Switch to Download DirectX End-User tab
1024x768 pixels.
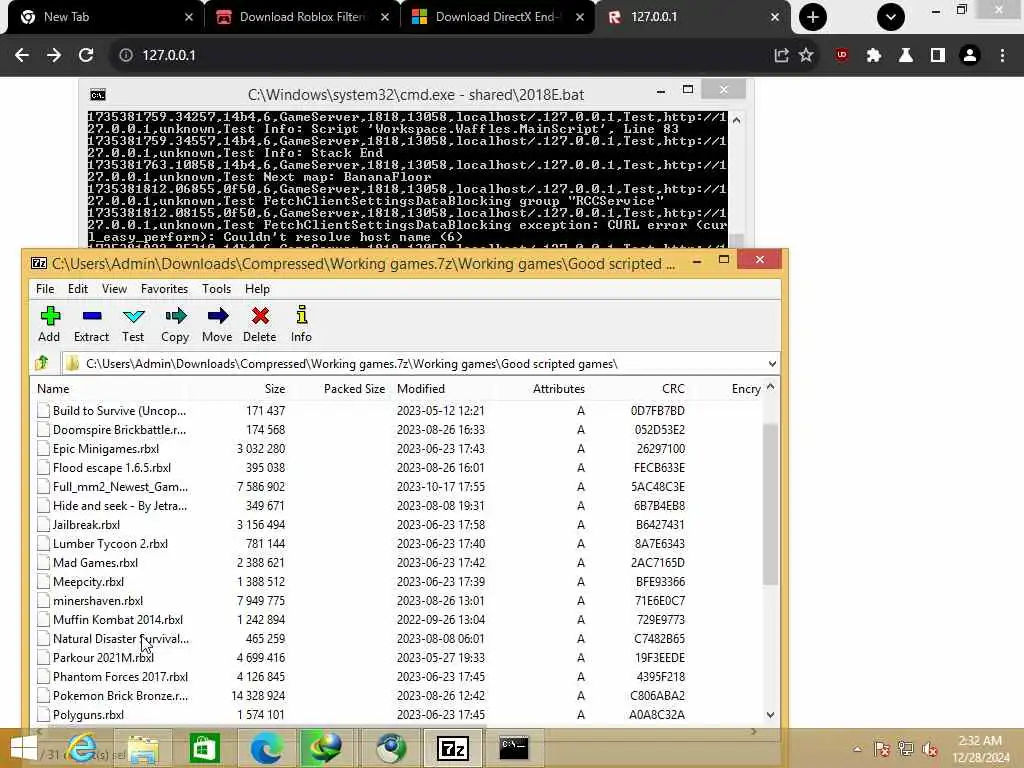498,17
